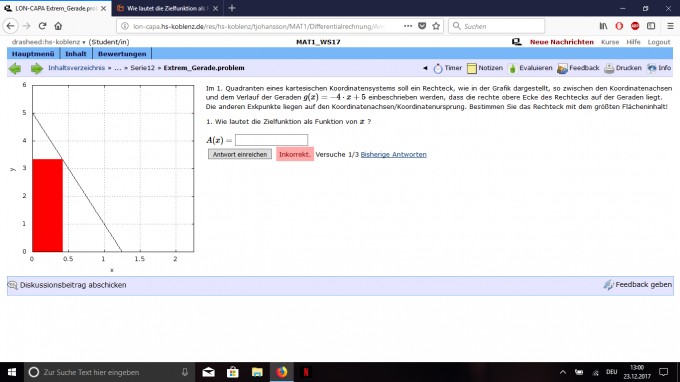This screenshot has width=680, height=382.
Task: Open Windows Start menu
Action: coord(12,372)
